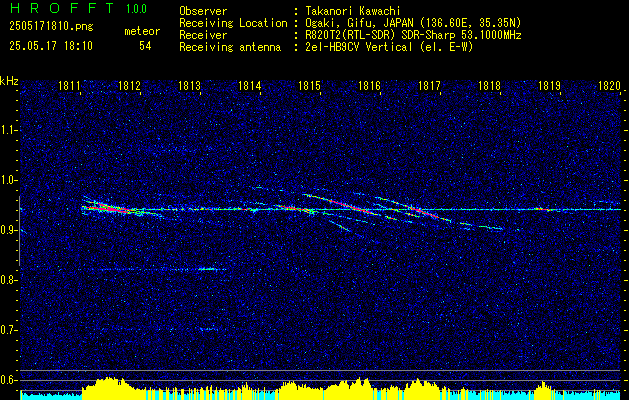Click the filename 2505171810.png

pos(51,27)
